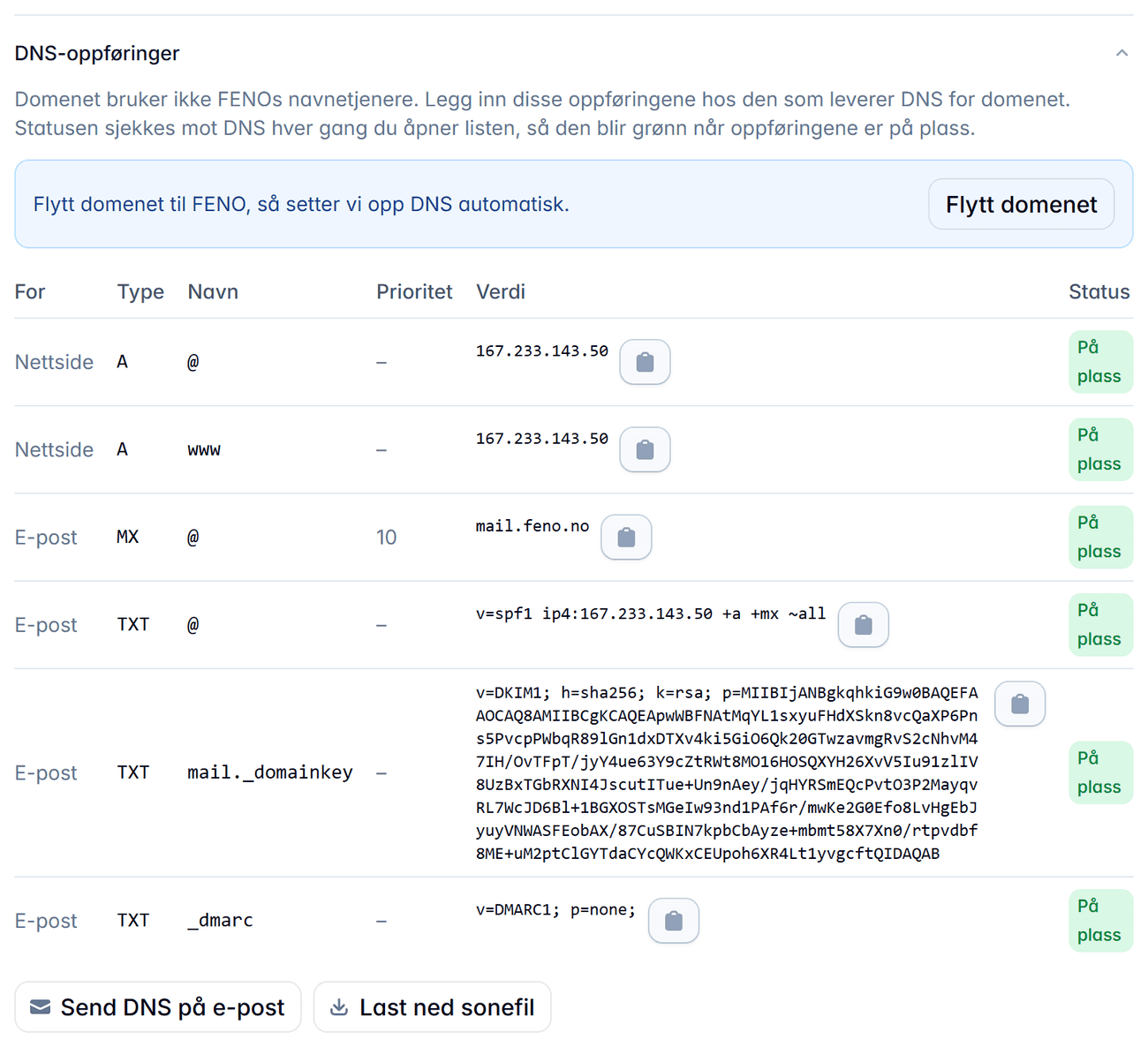Click the Navn column header
This screenshot has width=1148, height=1047.
pyautogui.click(x=213, y=292)
